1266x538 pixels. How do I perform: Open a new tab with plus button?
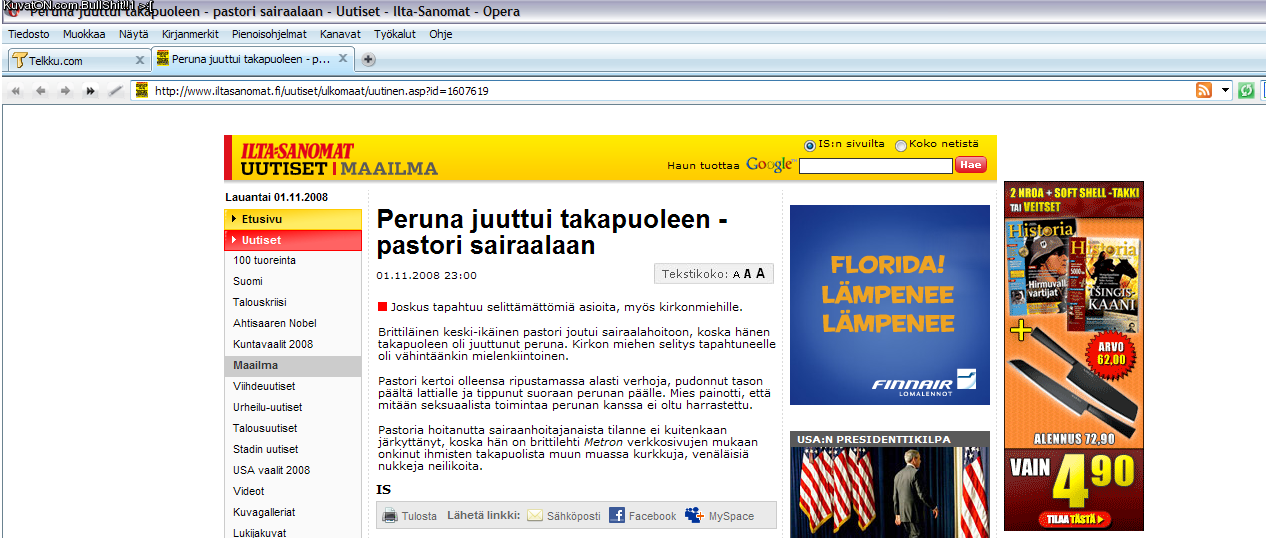point(368,59)
